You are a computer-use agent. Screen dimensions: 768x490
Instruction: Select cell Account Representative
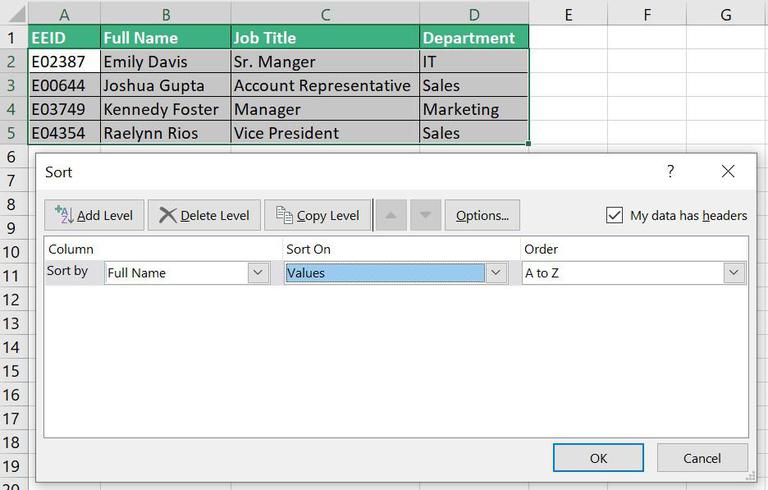point(325,85)
